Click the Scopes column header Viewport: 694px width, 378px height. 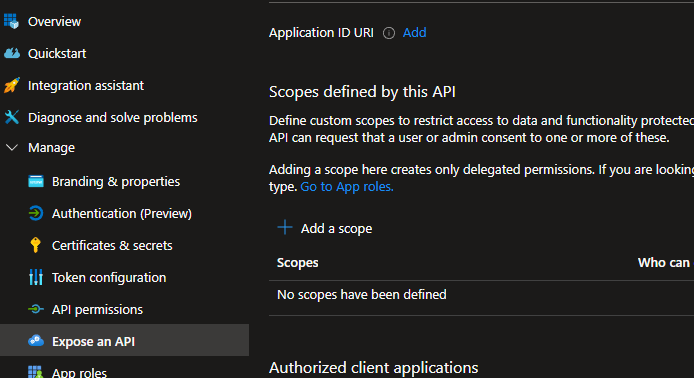coord(297,262)
